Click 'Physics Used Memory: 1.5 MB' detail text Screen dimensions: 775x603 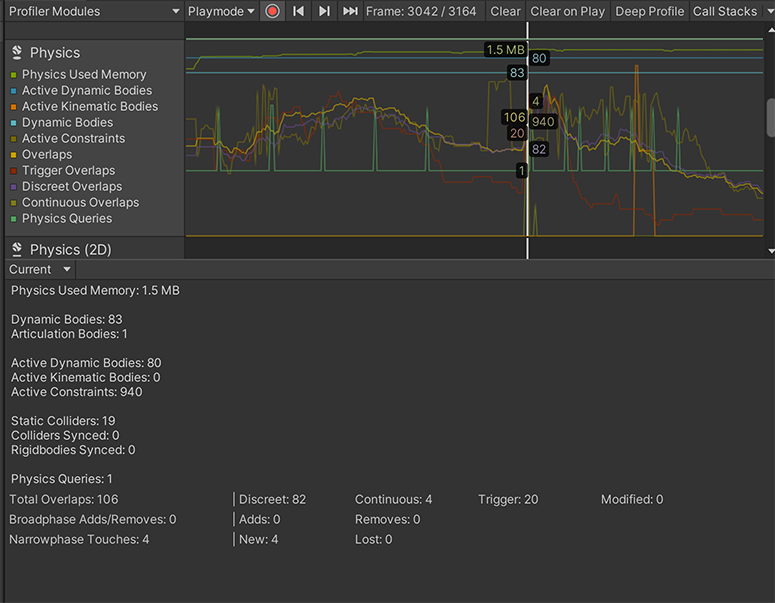(95, 290)
